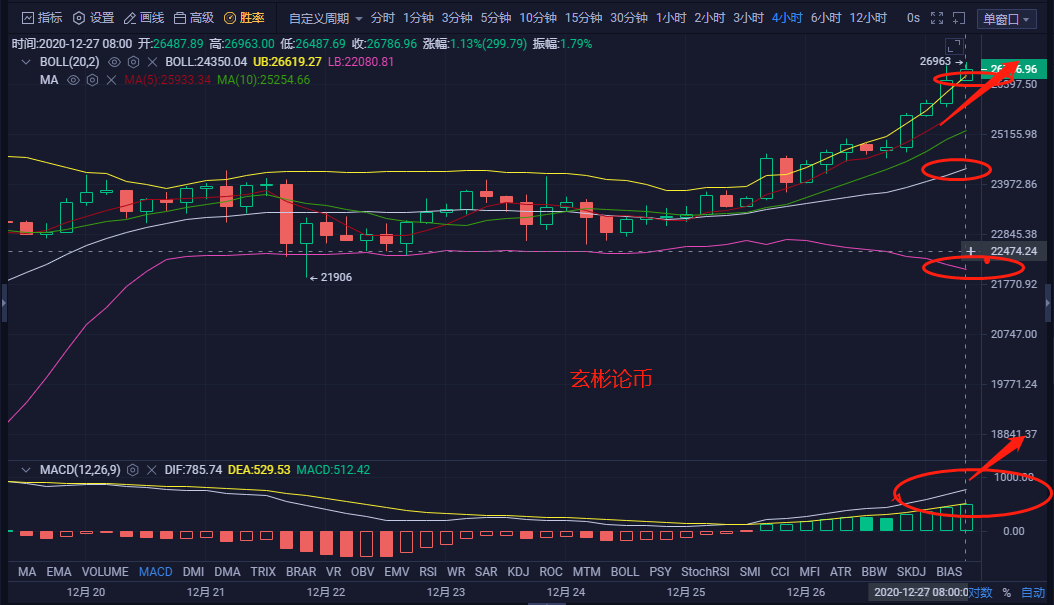This screenshot has height=605, width=1054.
Task: Switch the chart to 对数 log scale
Action: 979,592
